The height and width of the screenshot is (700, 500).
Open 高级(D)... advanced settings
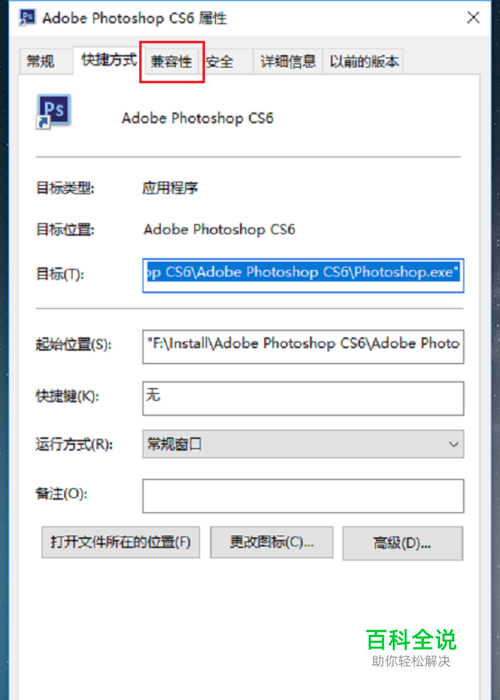pyautogui.click(x=402, y=543)
